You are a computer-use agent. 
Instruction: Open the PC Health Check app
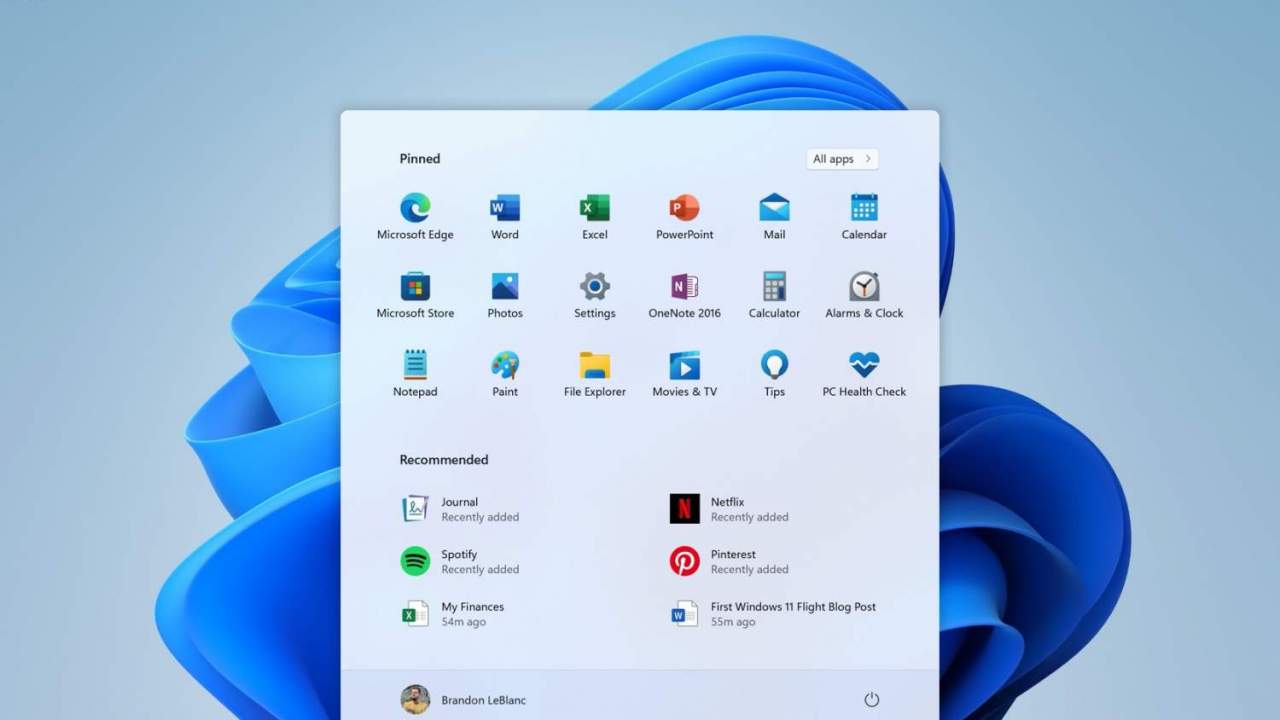[x=864, y=365]
